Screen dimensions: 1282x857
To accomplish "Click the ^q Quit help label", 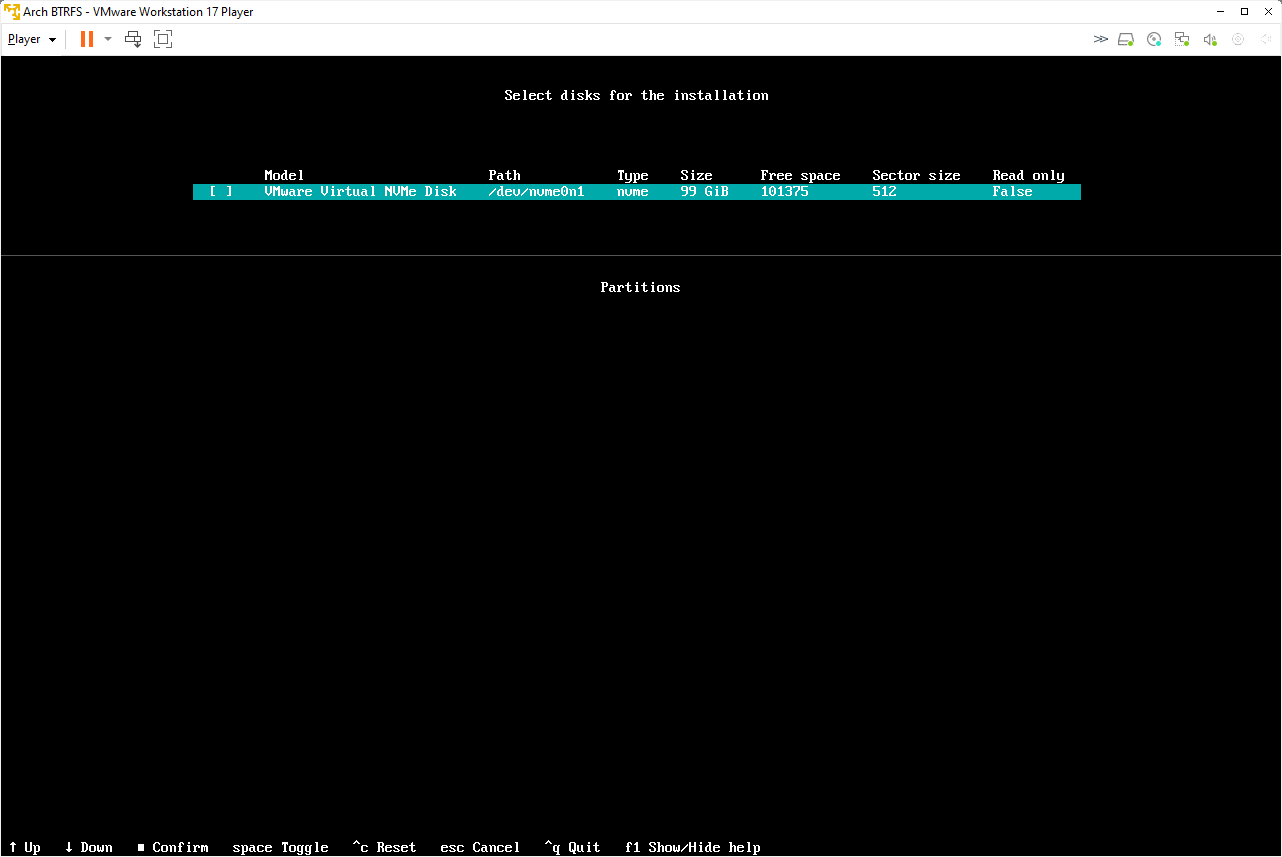I will 572,847.
